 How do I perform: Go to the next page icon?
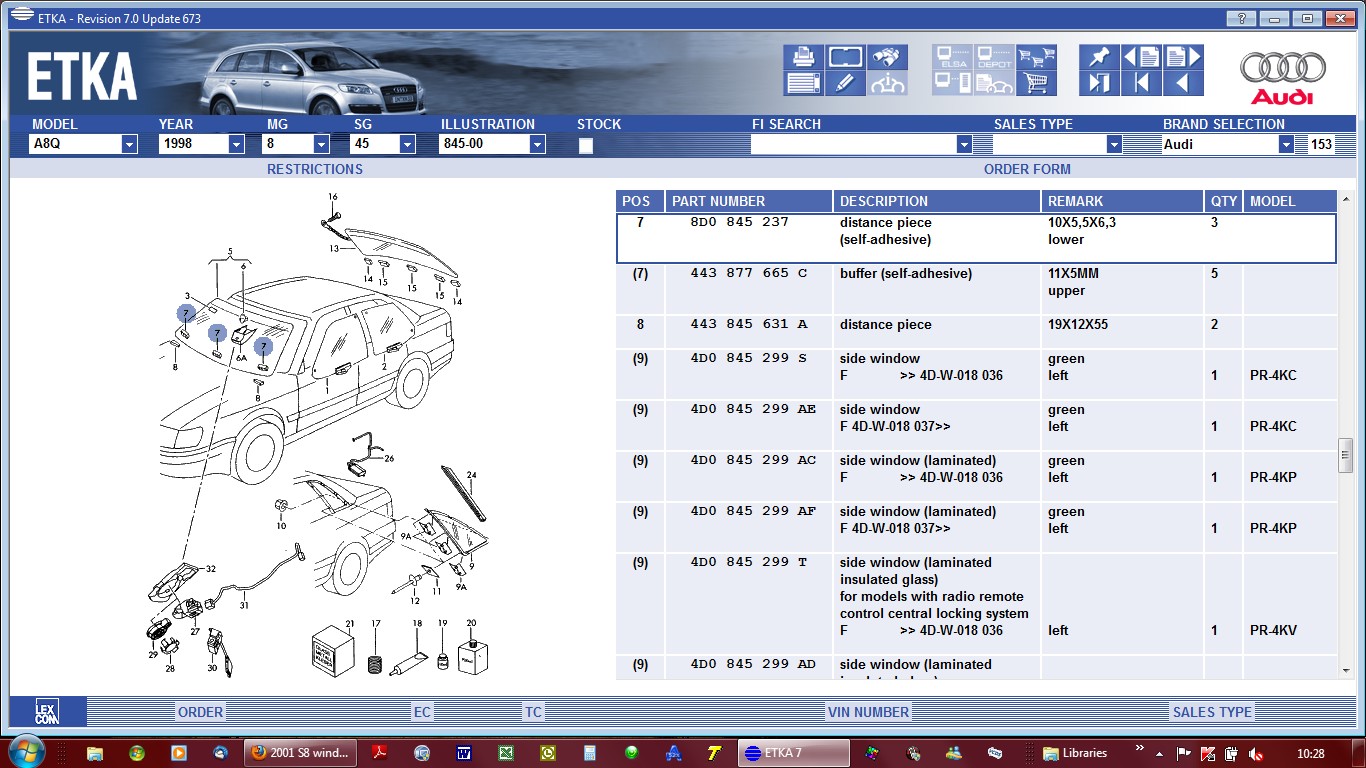[1184, 57]
